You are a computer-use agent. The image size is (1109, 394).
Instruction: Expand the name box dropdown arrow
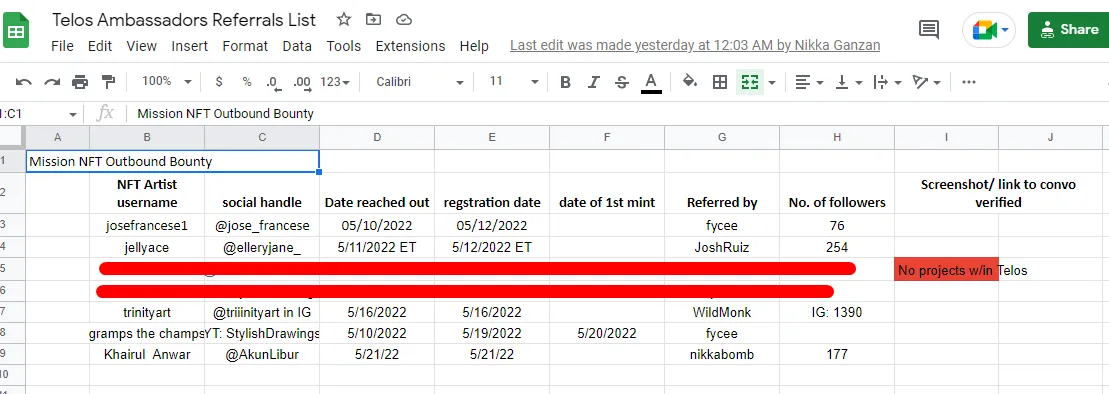point(72,114)
